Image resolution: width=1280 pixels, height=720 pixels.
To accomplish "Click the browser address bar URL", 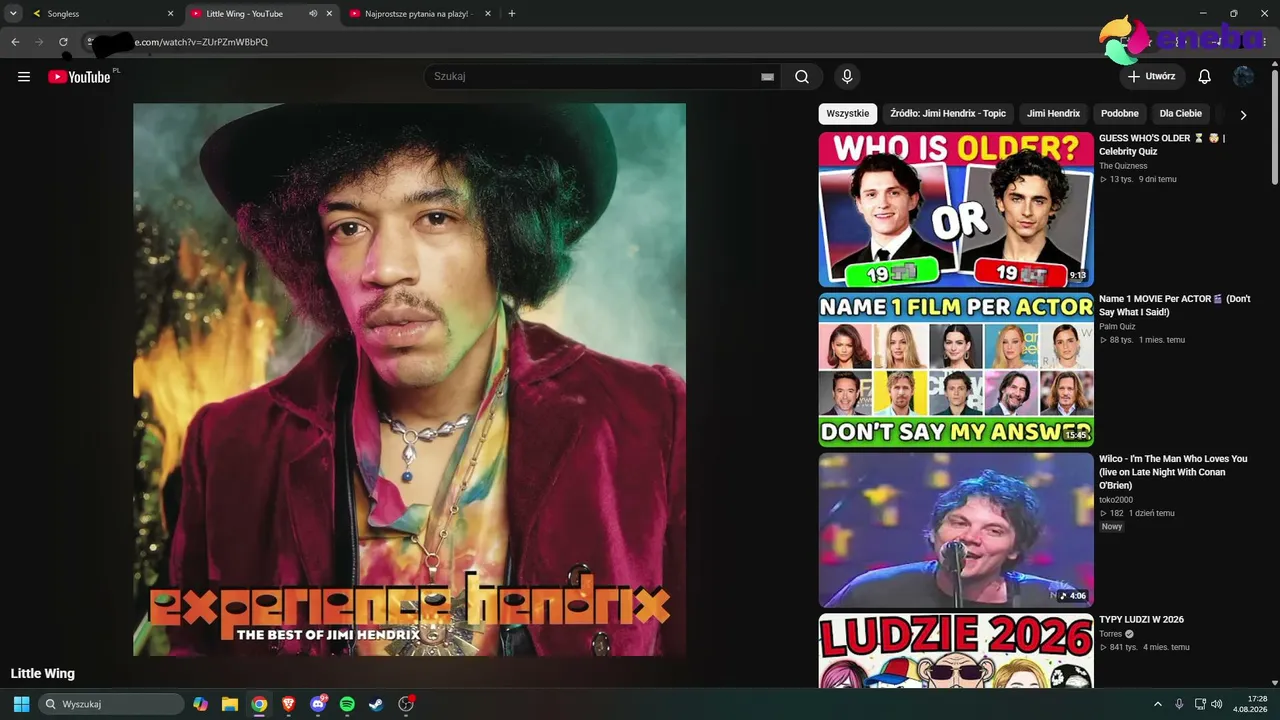I will [200, 42].
